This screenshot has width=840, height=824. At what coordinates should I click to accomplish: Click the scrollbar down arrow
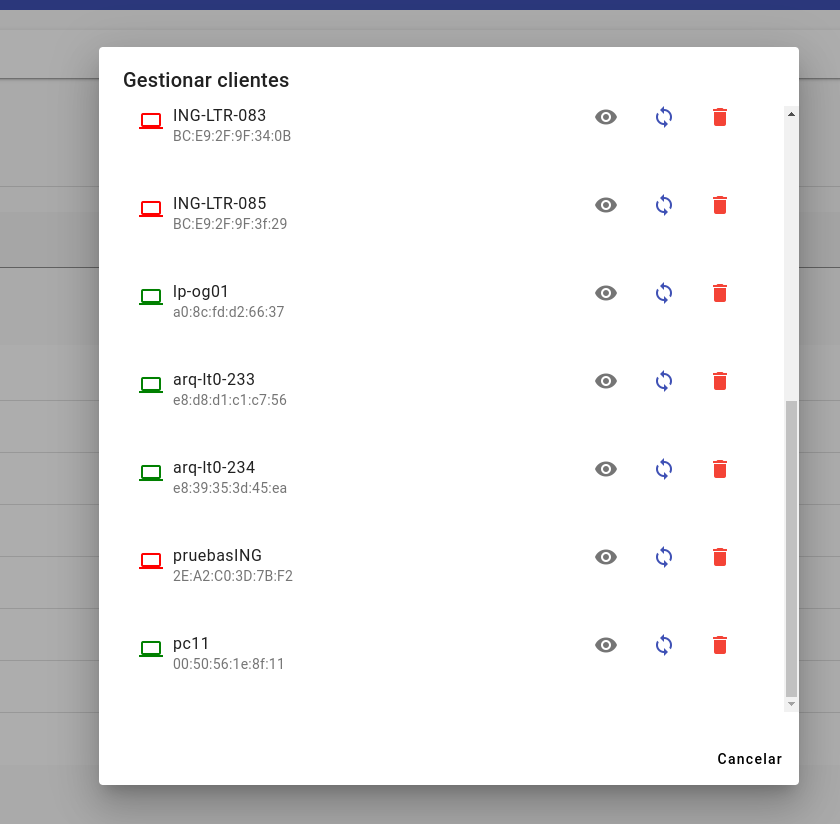791,704
